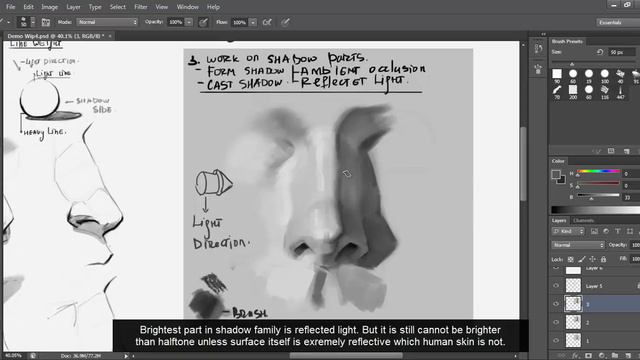
Task: Open the layer filter Kind dropdown
Action: pos(568,231)
